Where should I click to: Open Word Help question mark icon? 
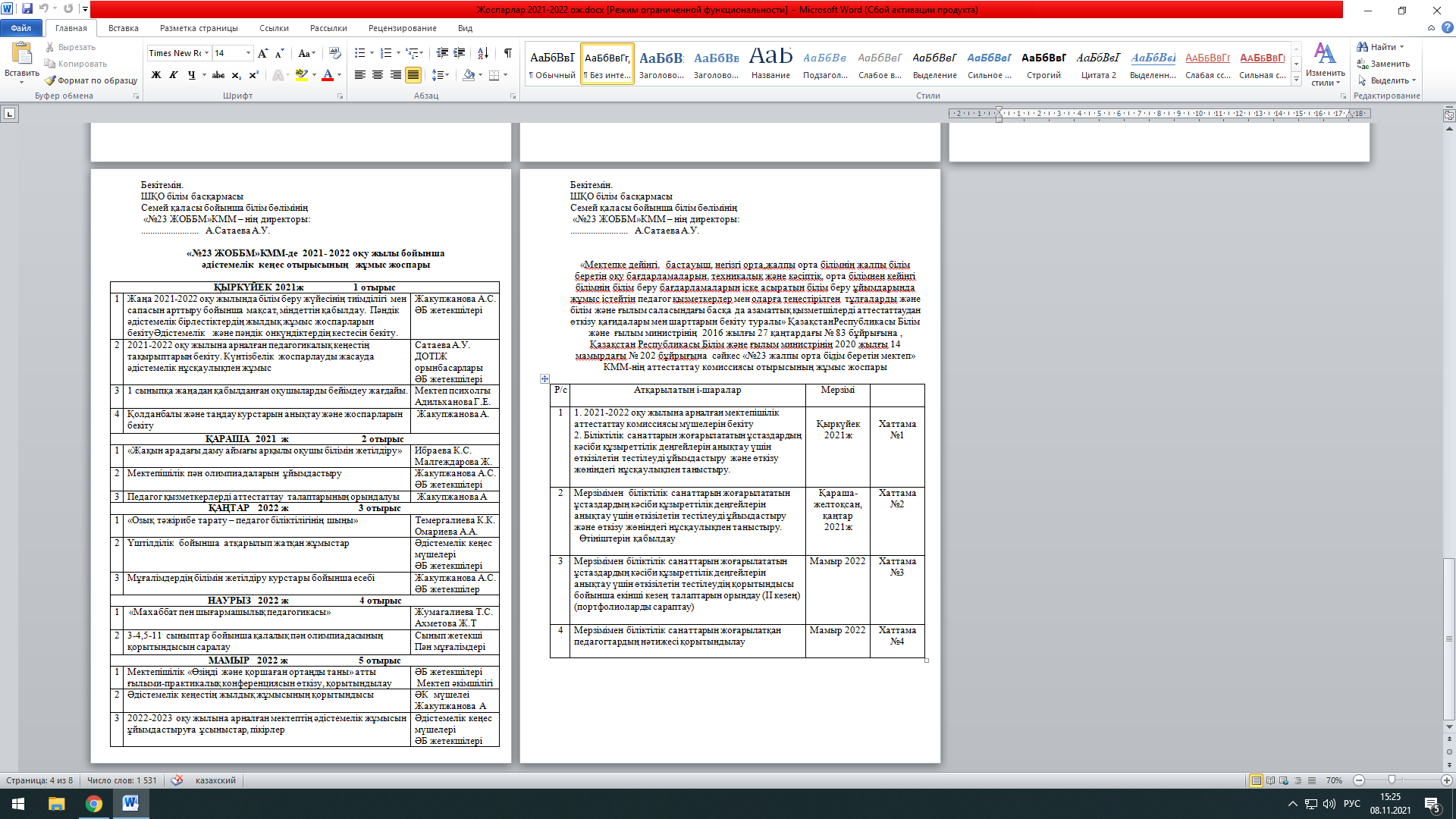1447,28
